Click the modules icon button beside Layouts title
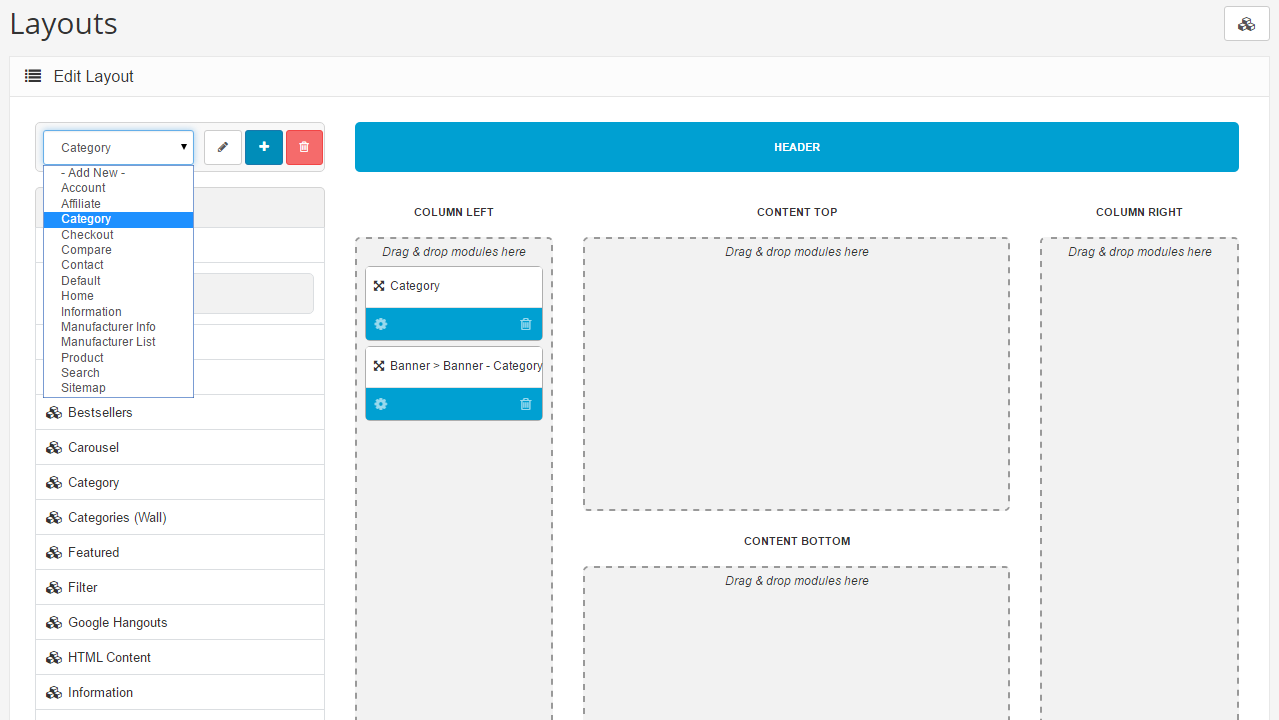This screenshot has height=720, width=1279. coord(1246,24)
